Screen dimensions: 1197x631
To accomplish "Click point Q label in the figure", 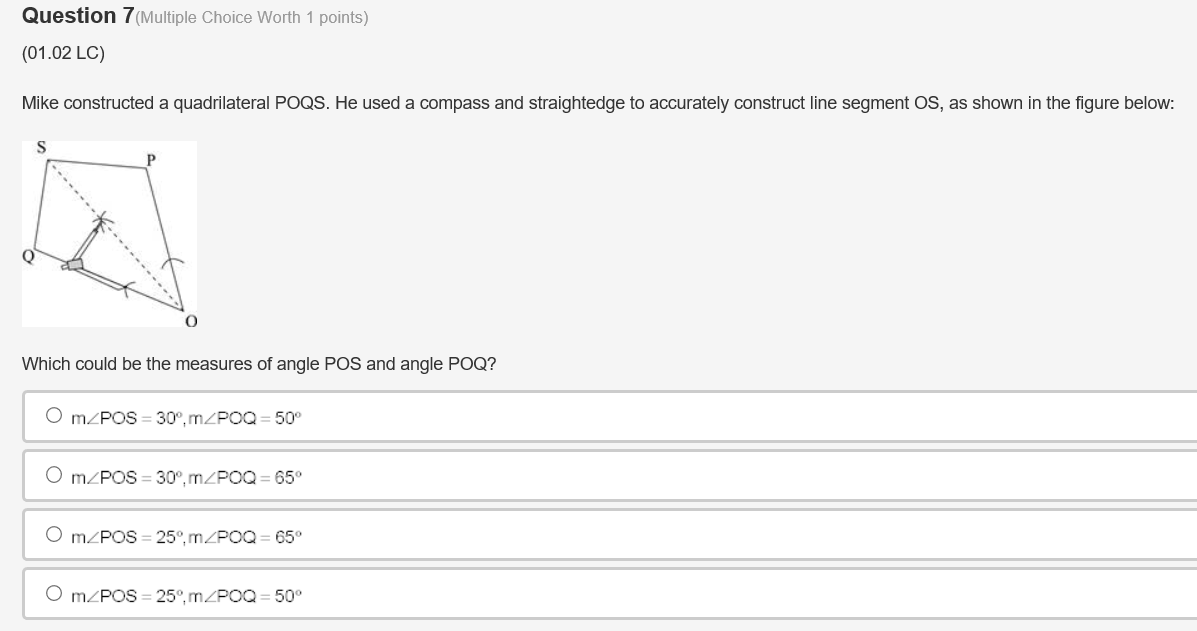I will [x=27, y=255].
